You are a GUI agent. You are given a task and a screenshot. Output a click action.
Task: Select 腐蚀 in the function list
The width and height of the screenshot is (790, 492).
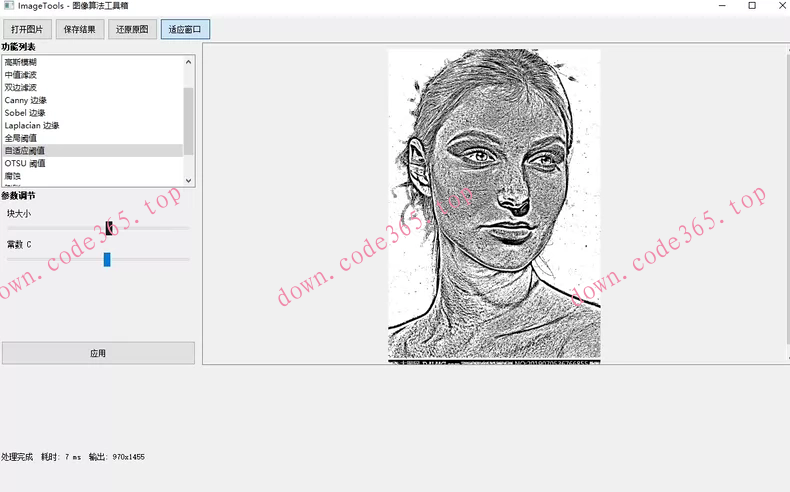(x=93, y=176)
